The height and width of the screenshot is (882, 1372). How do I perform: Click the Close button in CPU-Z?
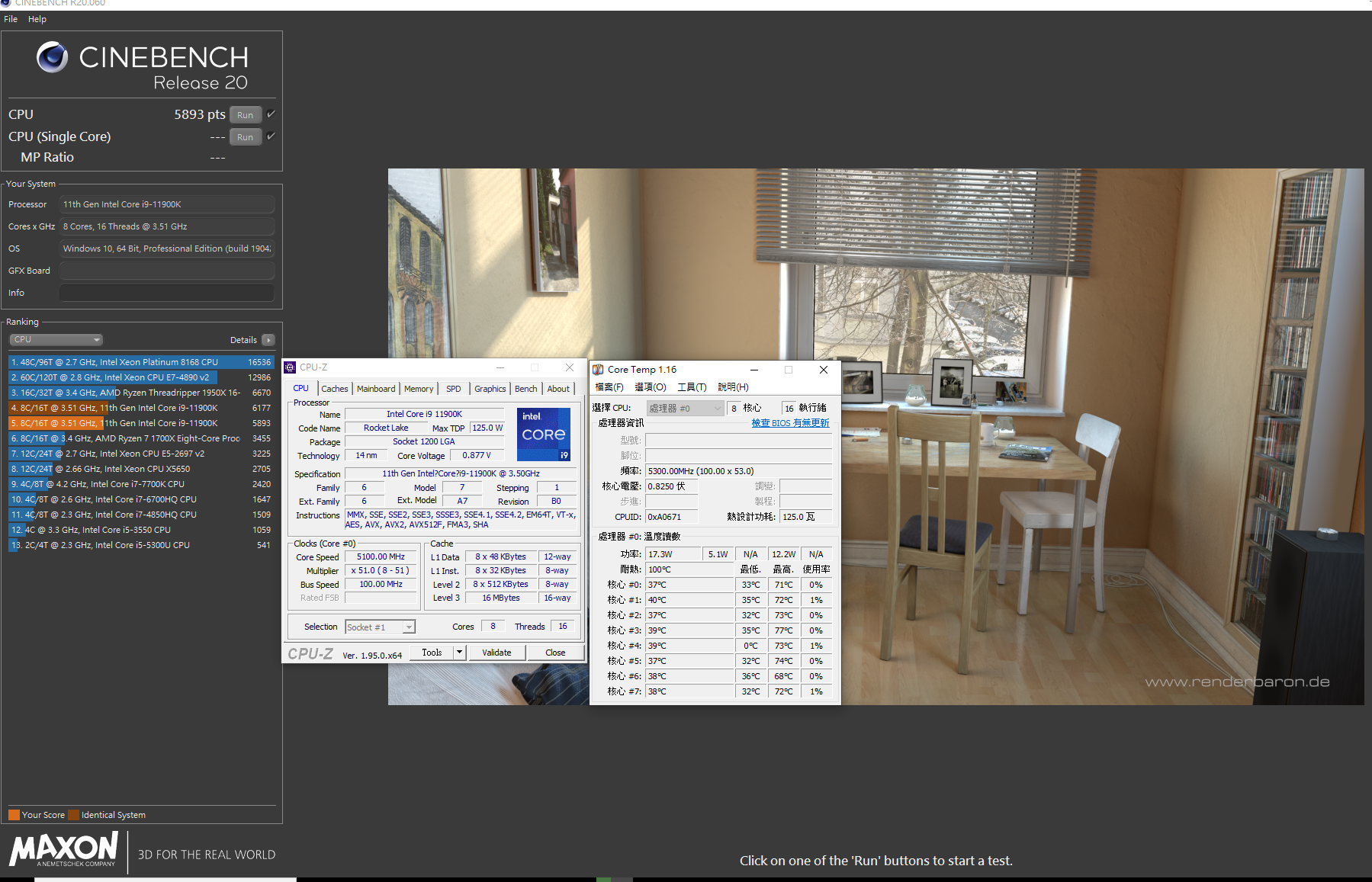point(555,653)
